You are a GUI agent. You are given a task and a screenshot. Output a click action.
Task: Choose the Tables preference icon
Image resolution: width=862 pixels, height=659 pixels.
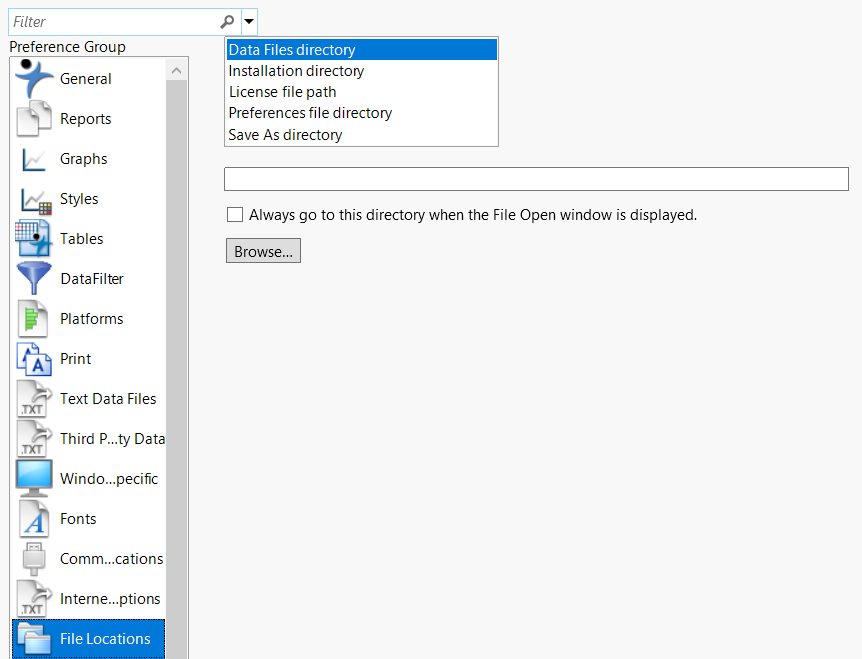[34, 239]
